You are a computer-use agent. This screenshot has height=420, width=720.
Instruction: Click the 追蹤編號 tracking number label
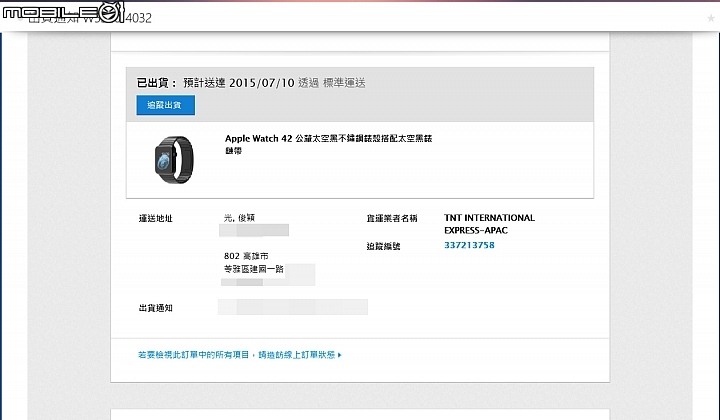(383, 246)
